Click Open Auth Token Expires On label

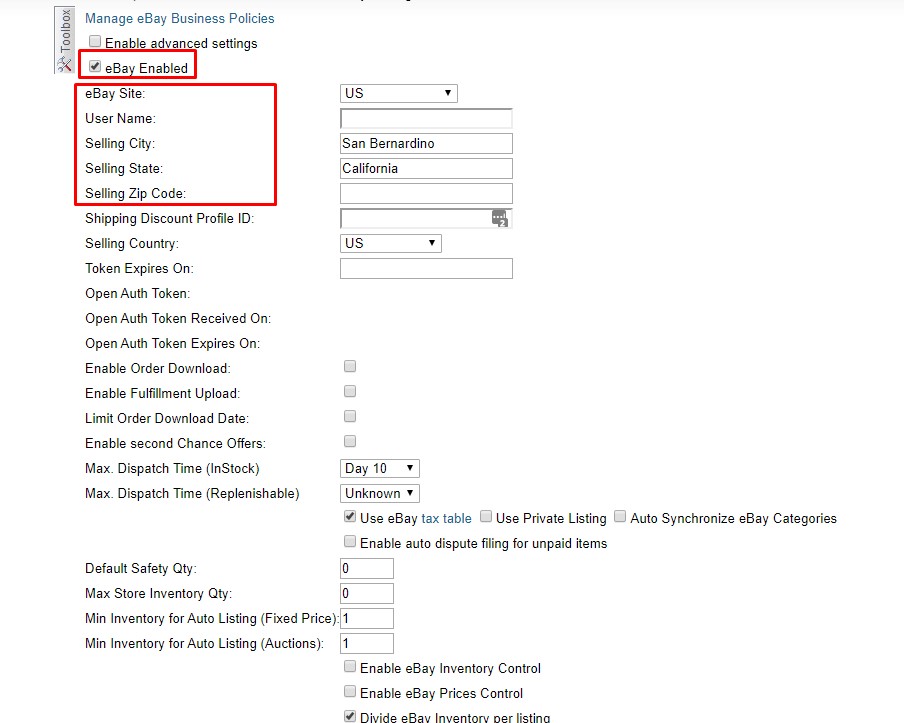172,344
